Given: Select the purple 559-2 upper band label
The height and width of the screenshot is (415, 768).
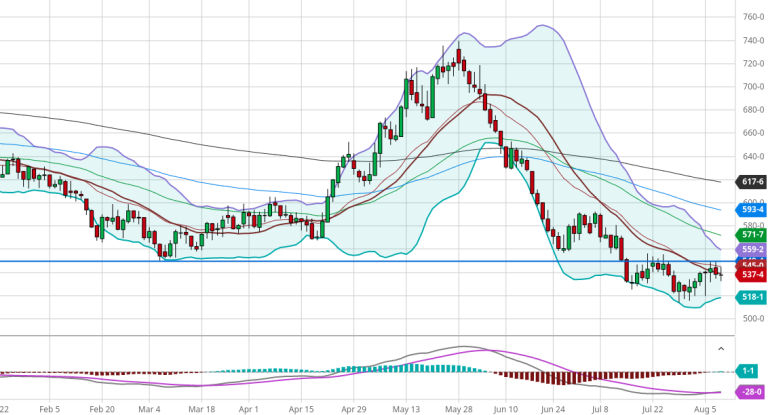Looking at the screenshot, I should 752,249.
